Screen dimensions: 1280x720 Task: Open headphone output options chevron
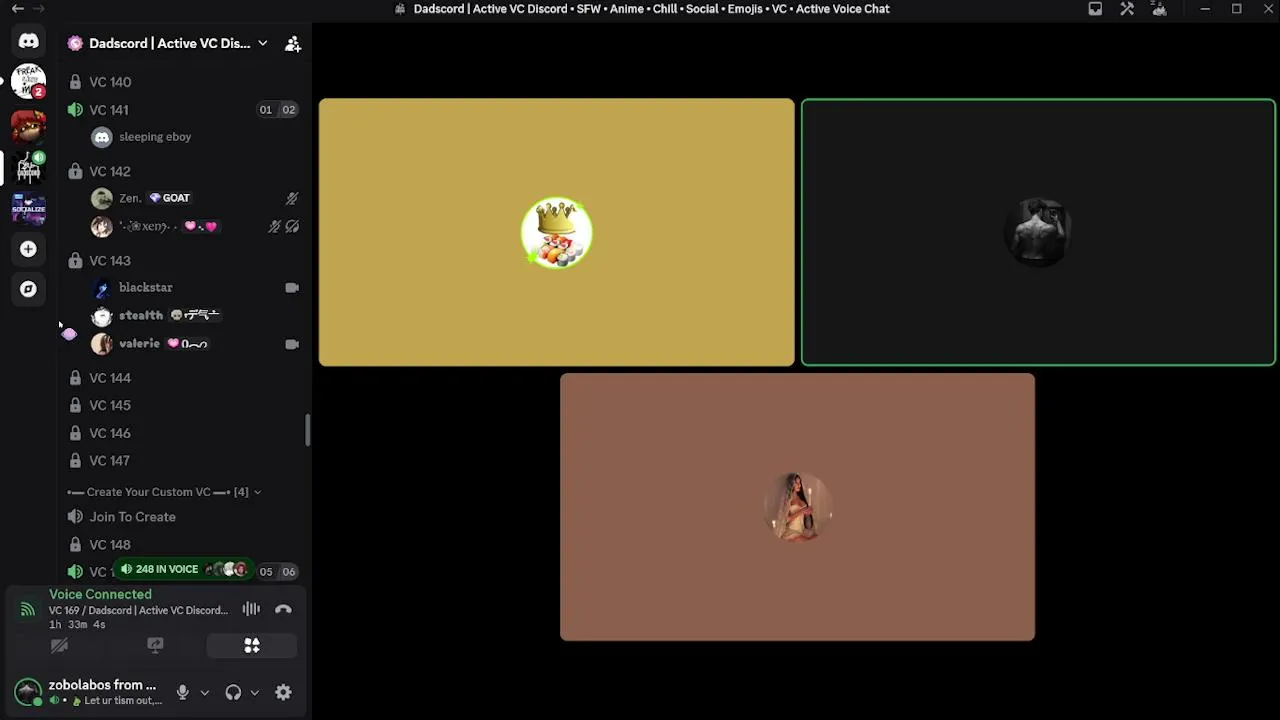254,692
